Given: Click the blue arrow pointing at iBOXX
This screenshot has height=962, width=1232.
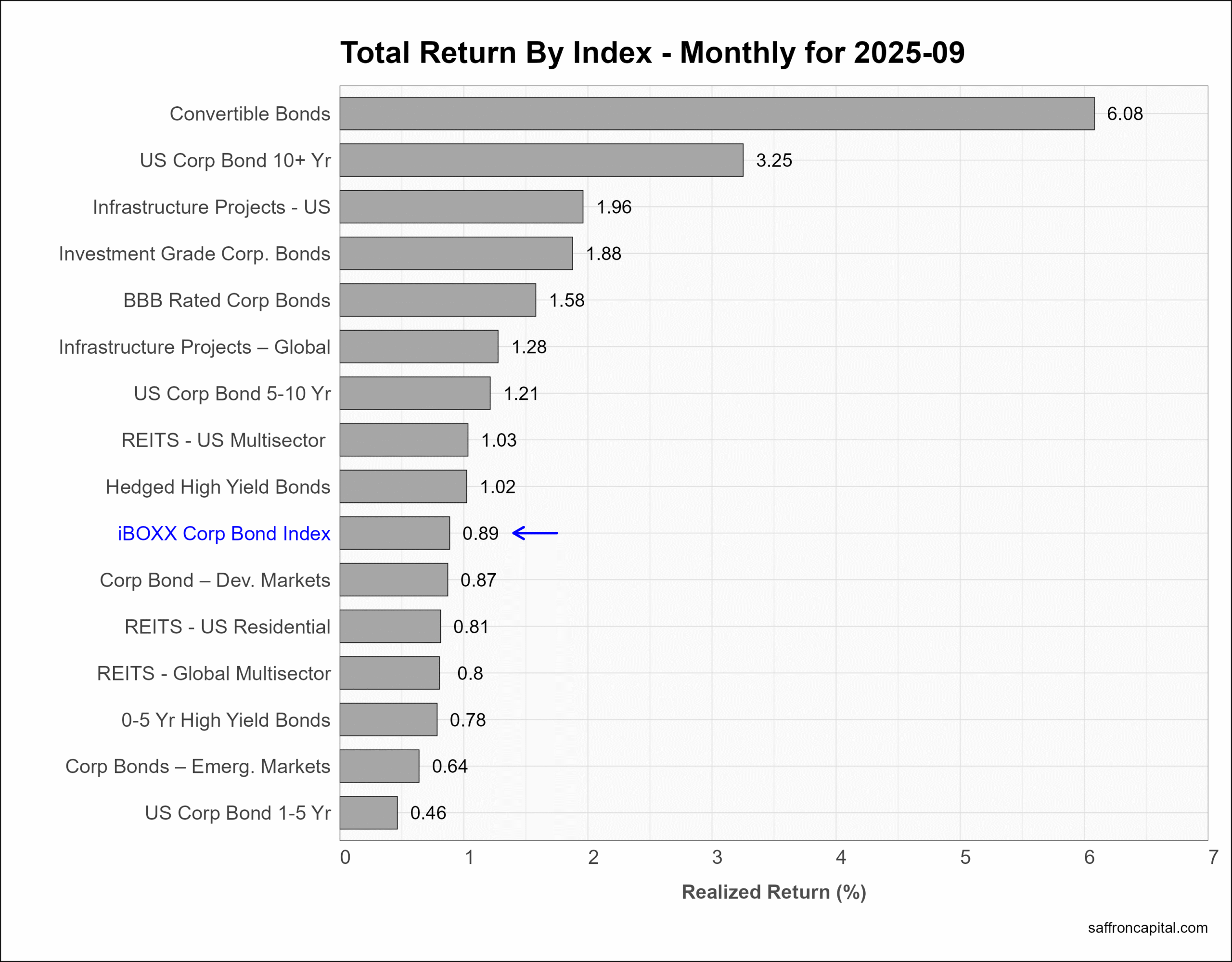Looking at the screenshot, I should 535,533.
